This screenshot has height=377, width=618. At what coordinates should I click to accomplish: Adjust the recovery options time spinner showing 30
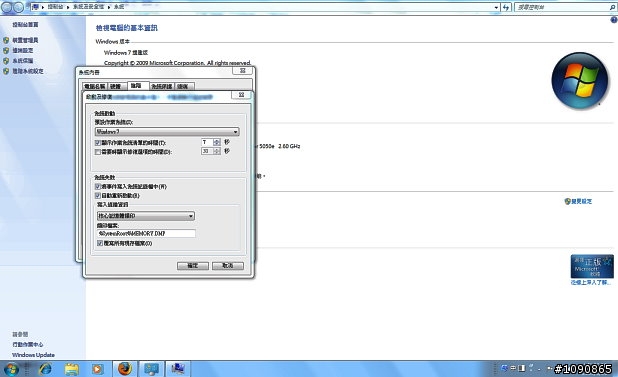click(x=216, y=151)
